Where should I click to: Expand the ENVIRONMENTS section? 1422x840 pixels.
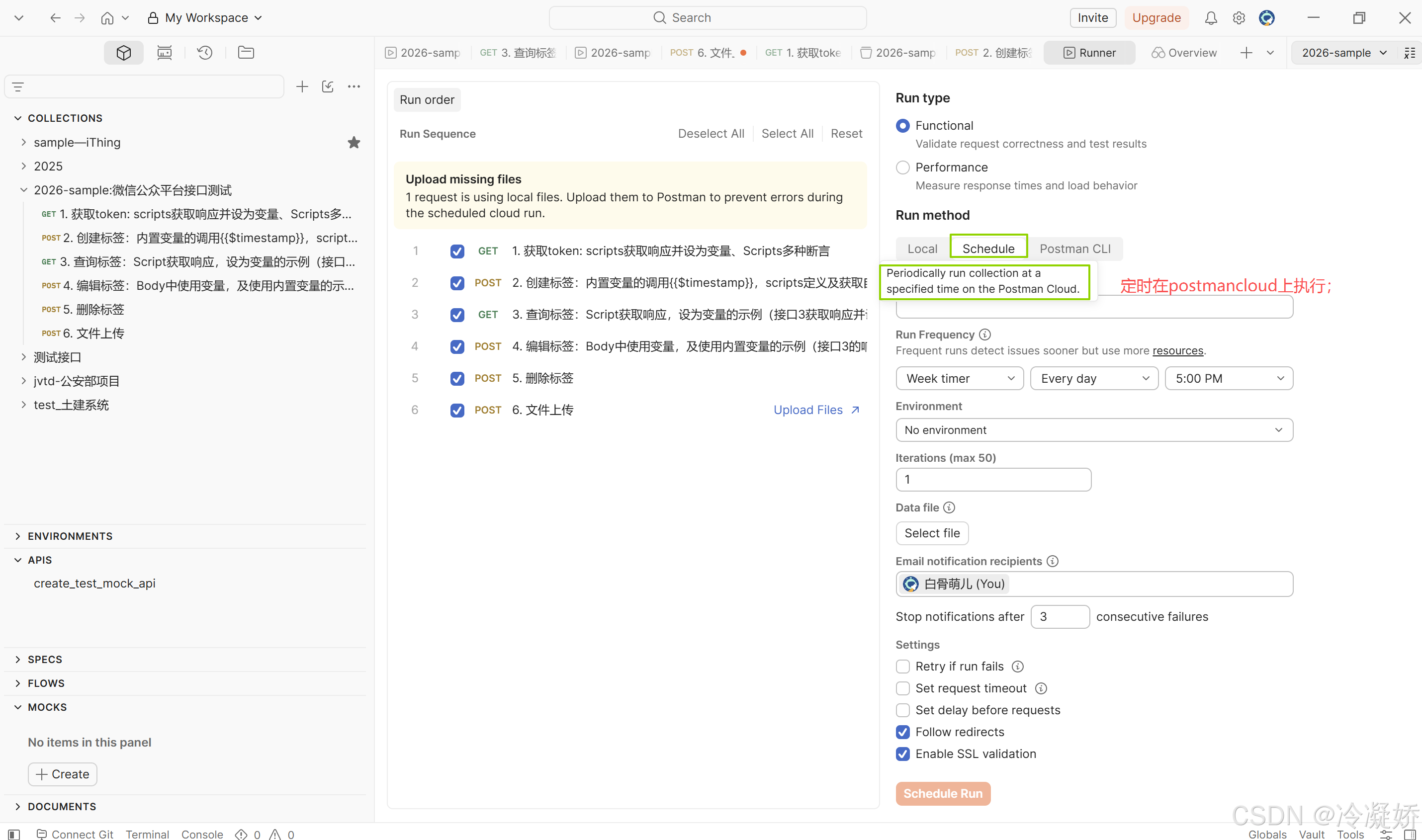click(x=17, y=536)
